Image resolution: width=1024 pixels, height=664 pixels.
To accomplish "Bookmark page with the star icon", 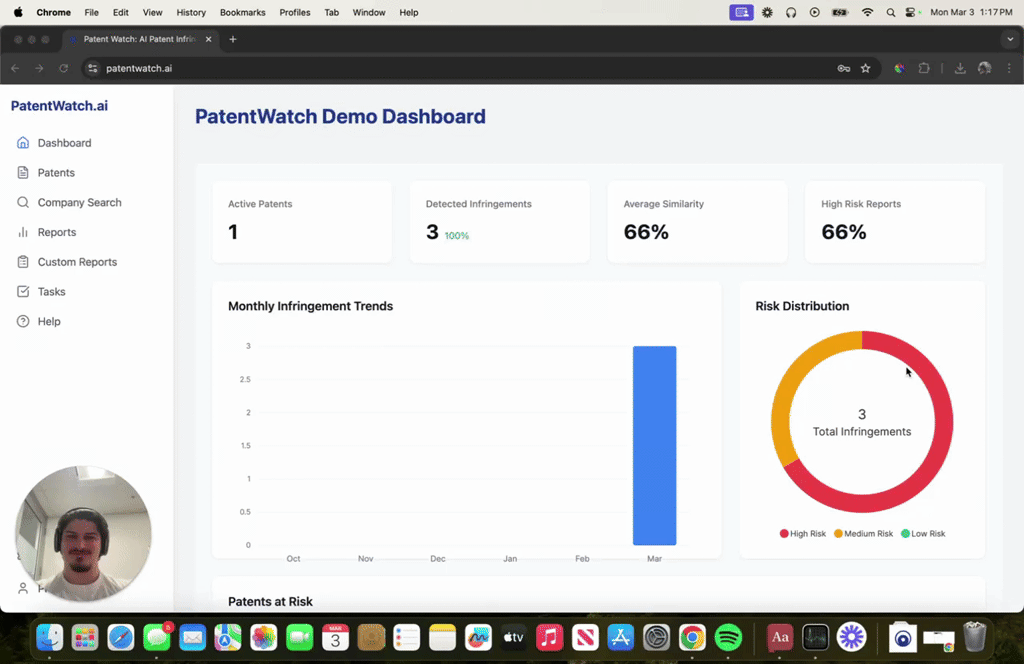I will 865,68.
